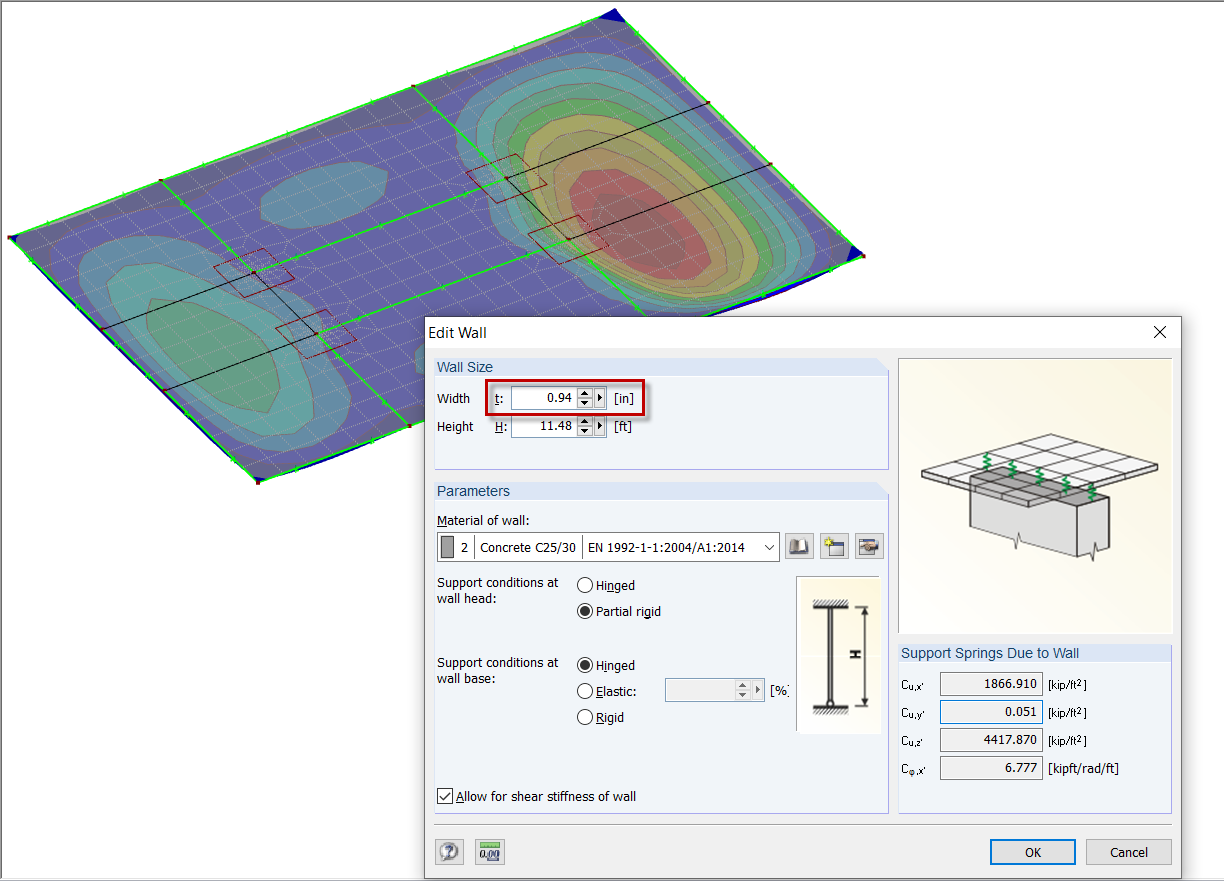
Task: Uncheck Allow for shear stiffness of wall
Action: click(445, 796)
